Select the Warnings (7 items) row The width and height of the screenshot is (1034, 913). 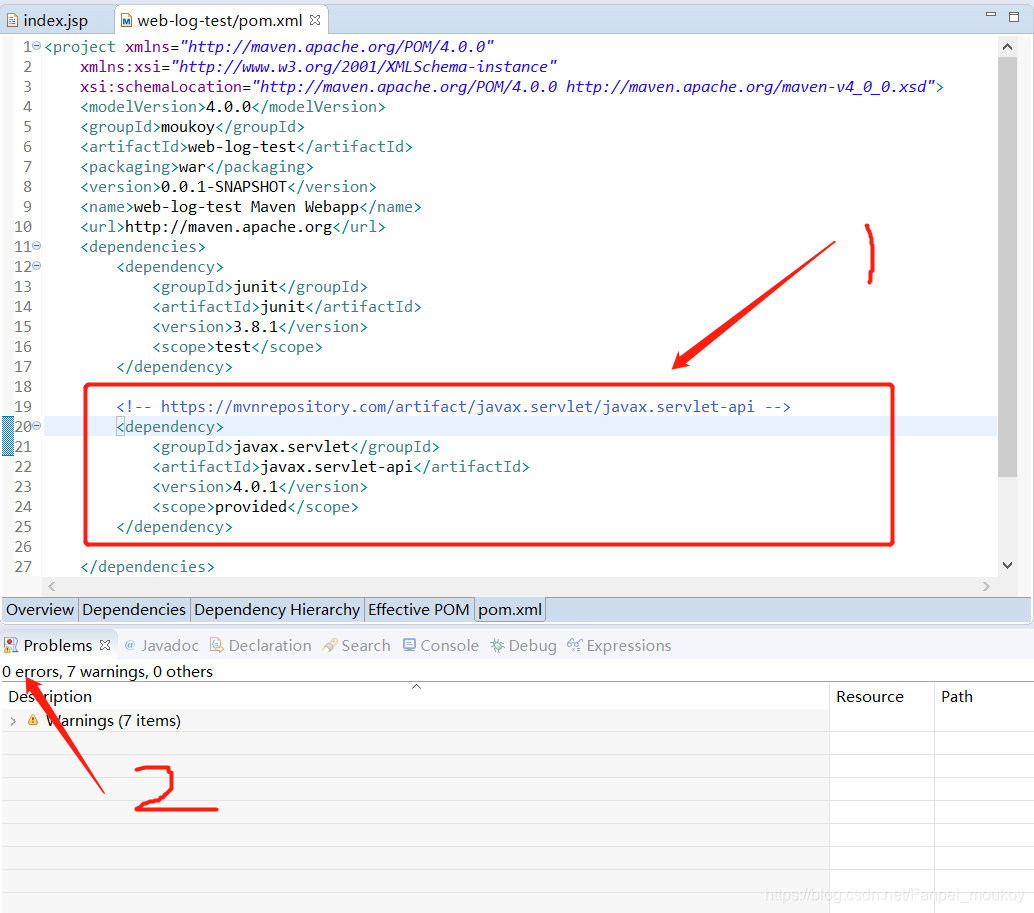click(x=415, y=721)
